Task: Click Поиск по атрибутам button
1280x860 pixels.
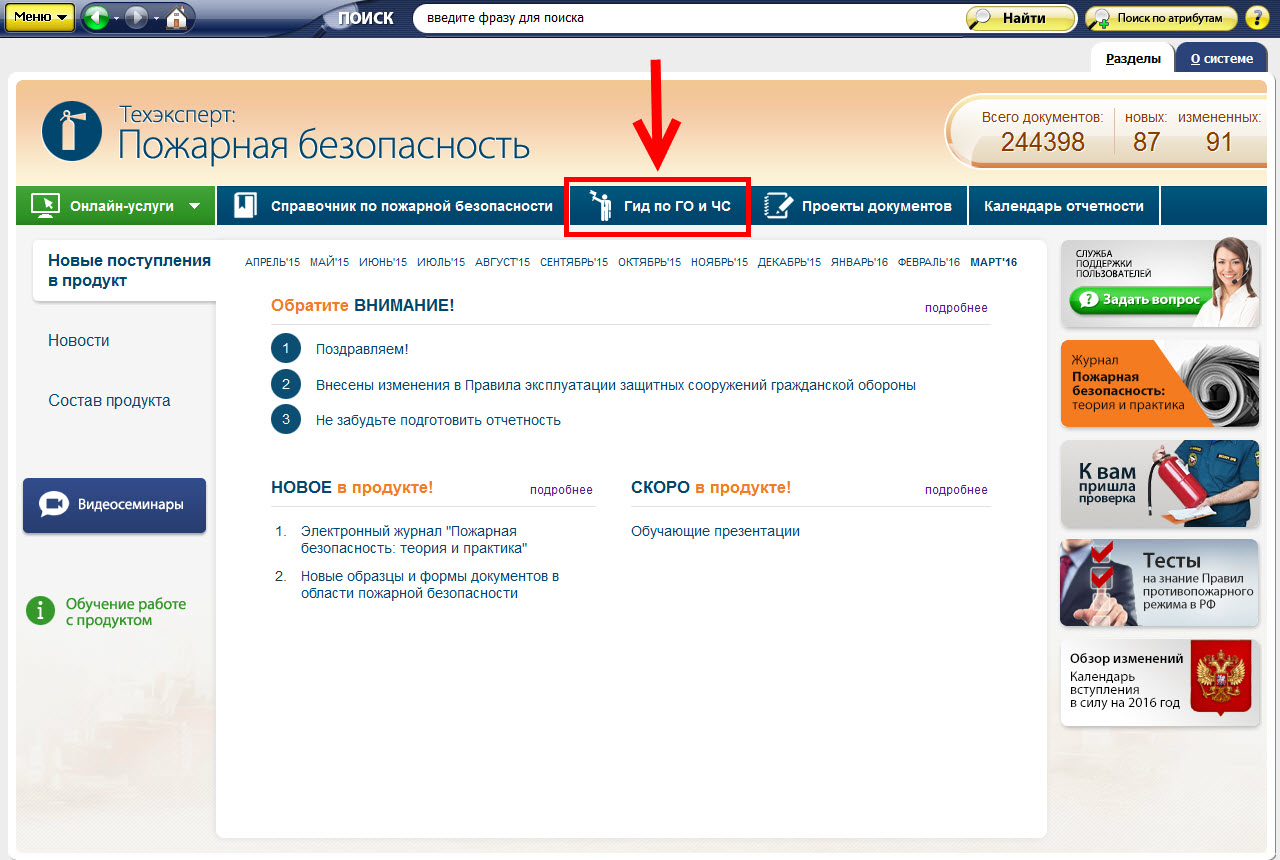Action: (1161, 18)
